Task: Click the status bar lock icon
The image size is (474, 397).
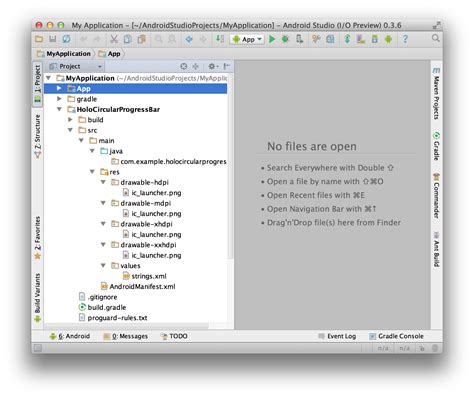Action: [x=422, y=349]
